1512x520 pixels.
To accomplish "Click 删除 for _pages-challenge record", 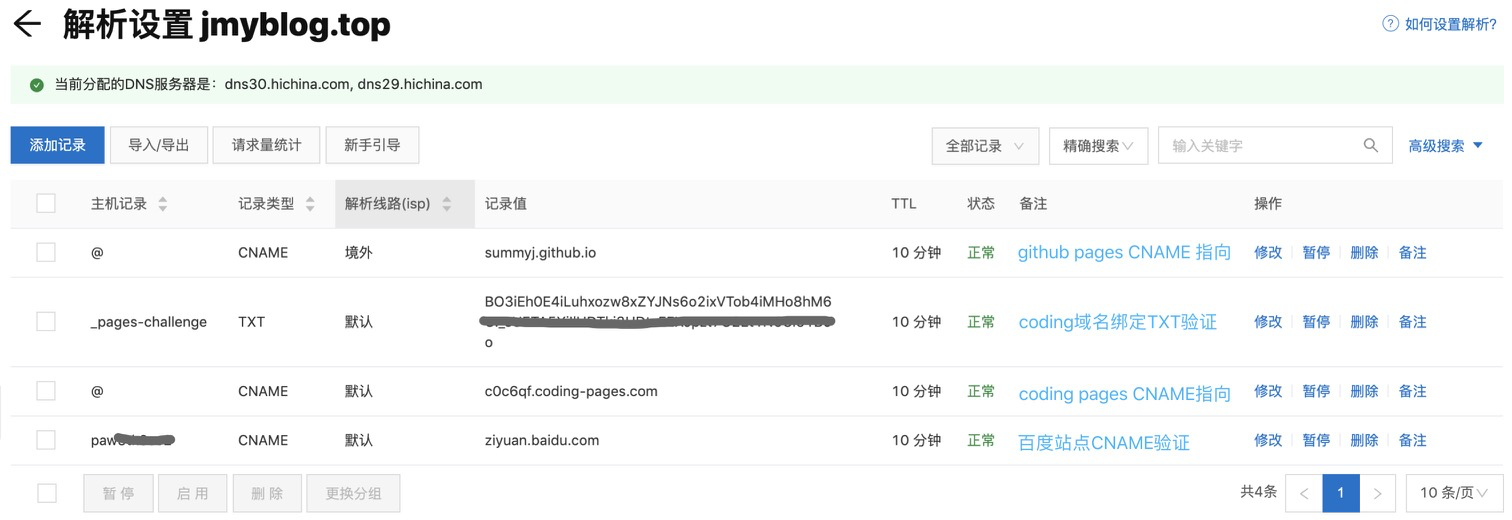I will [1364, 322].
